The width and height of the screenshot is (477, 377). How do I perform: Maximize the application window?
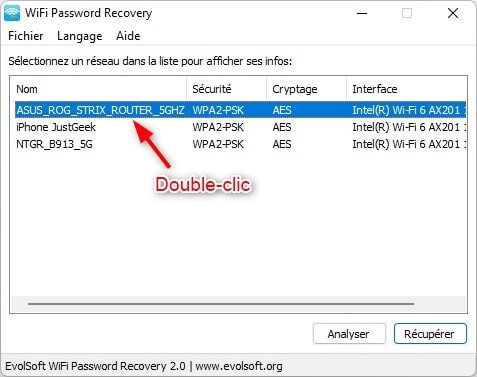[x=407, y=14]
